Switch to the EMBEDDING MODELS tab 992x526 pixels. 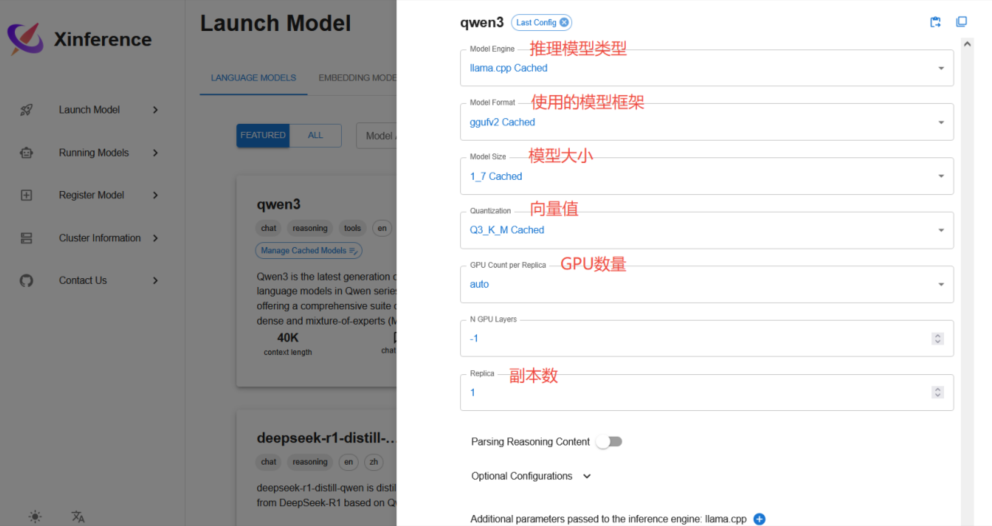[x=357, y=78]
